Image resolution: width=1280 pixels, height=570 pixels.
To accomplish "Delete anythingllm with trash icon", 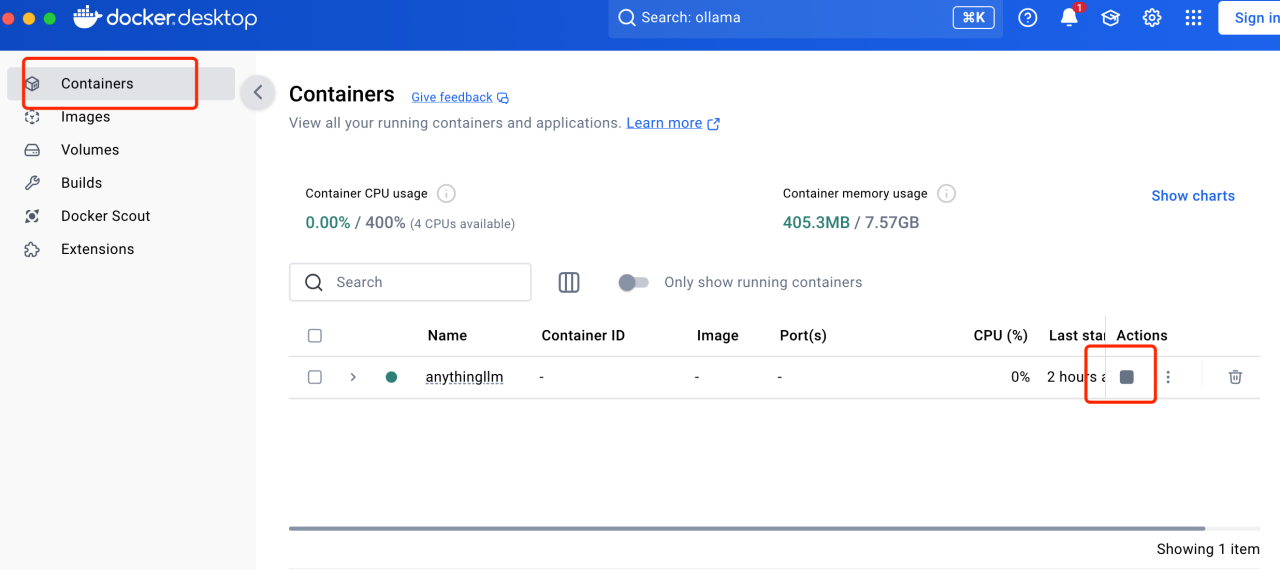I will tap(1235, 377).
